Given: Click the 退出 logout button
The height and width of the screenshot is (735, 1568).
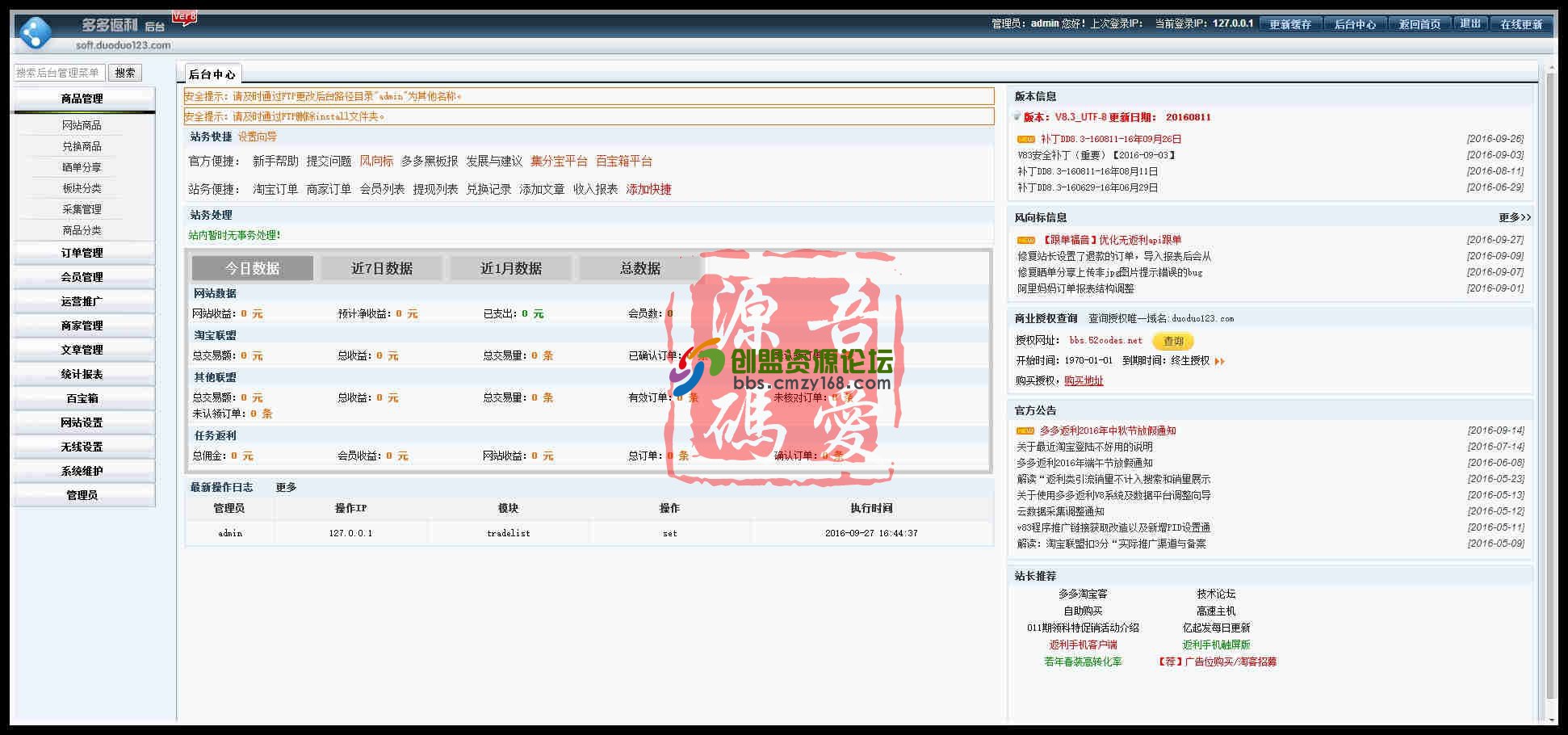Looking at the screenshot, I should pyautogui.click(x=1470, y=24).
